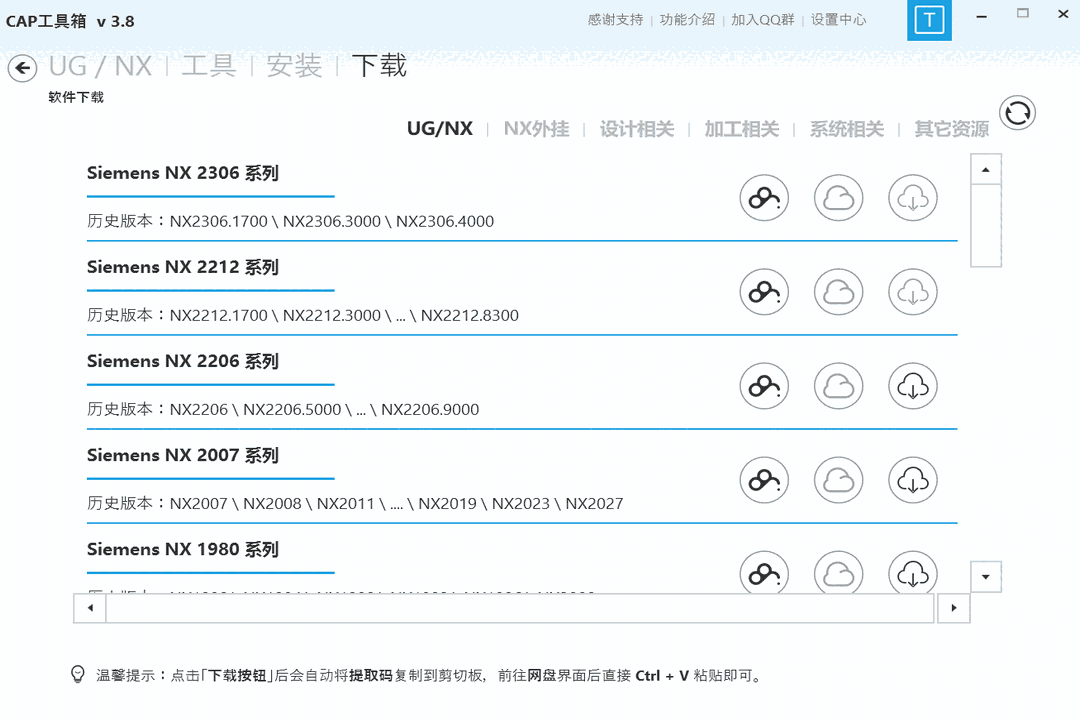Click 加入QQ群 in the top bar
Viewport: 1080px width, 720px height.
point(764,18)
